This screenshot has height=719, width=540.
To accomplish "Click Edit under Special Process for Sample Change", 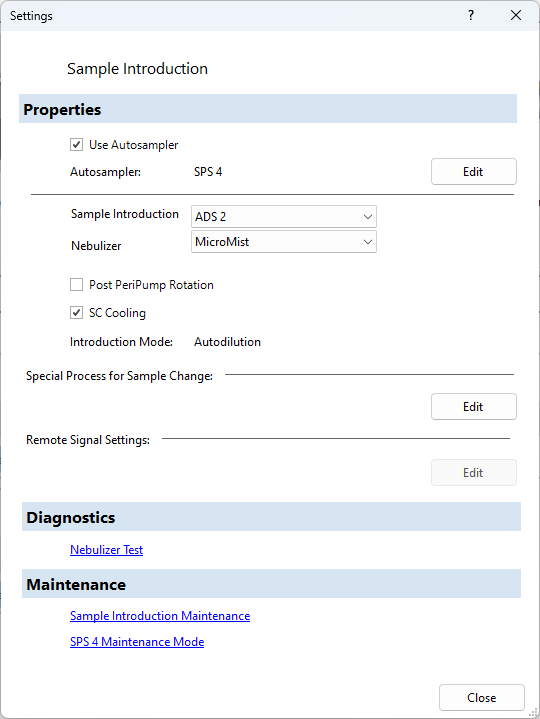I will click(474, 407).
